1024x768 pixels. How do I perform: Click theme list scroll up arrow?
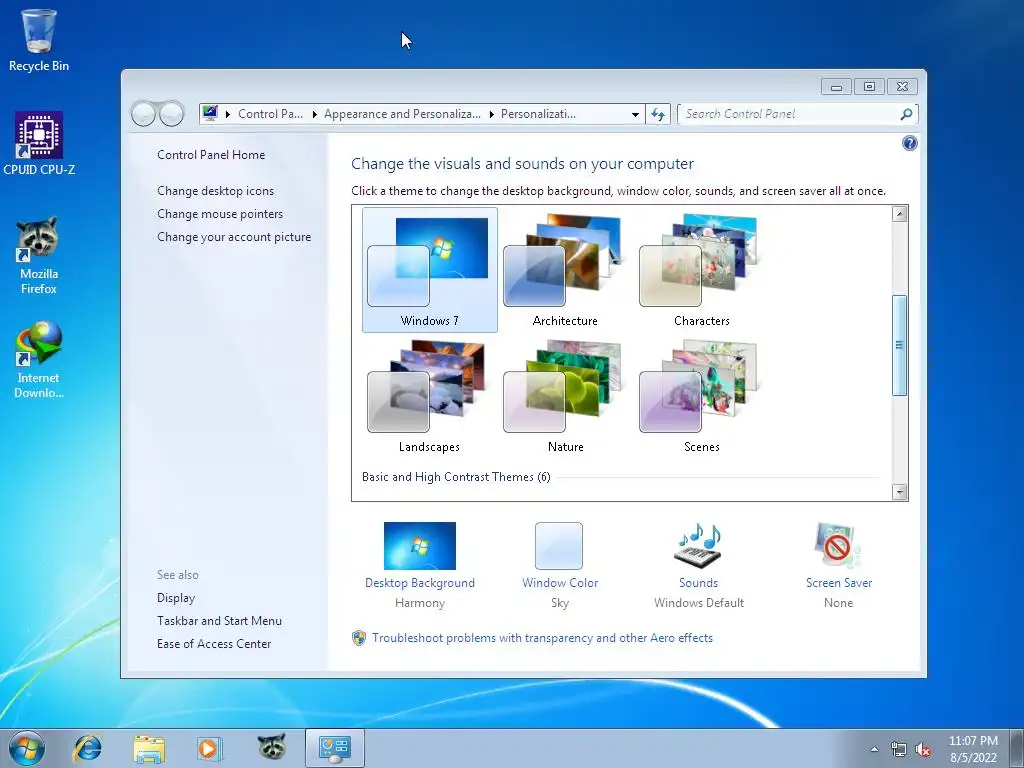pos(899,214)
